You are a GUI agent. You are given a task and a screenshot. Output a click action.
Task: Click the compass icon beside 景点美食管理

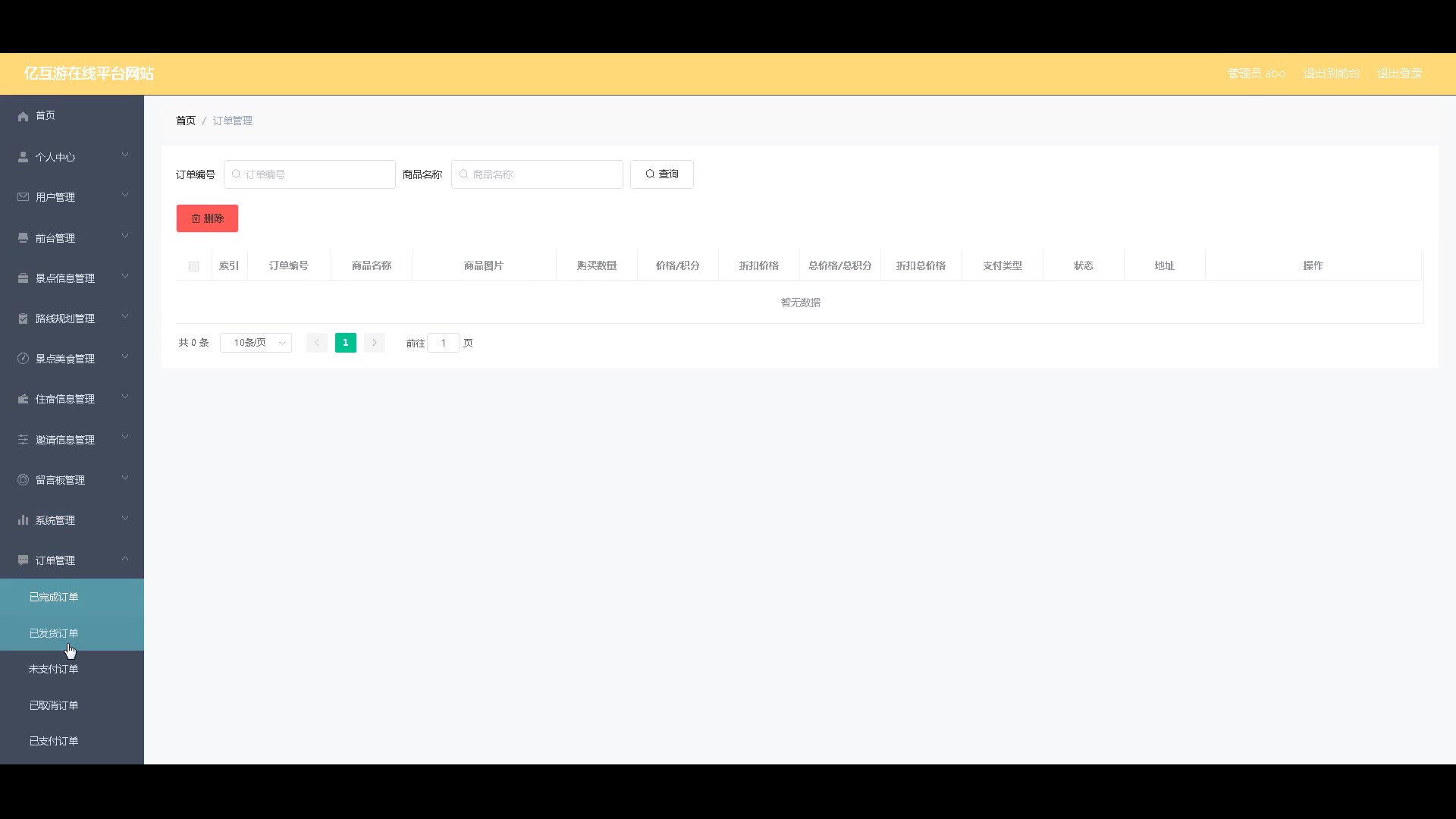click(x=23, y=359)
